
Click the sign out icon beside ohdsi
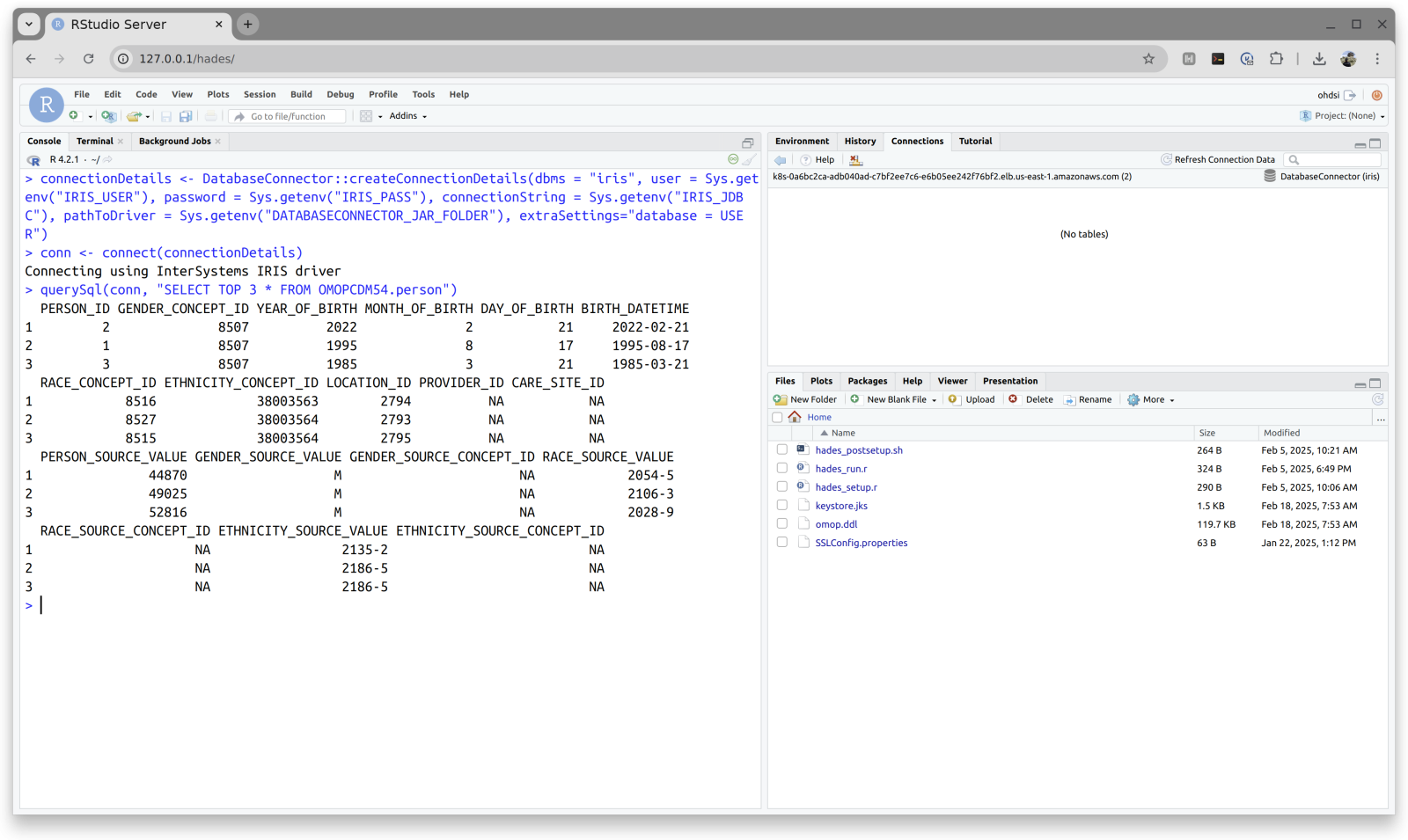point(1350,95)
